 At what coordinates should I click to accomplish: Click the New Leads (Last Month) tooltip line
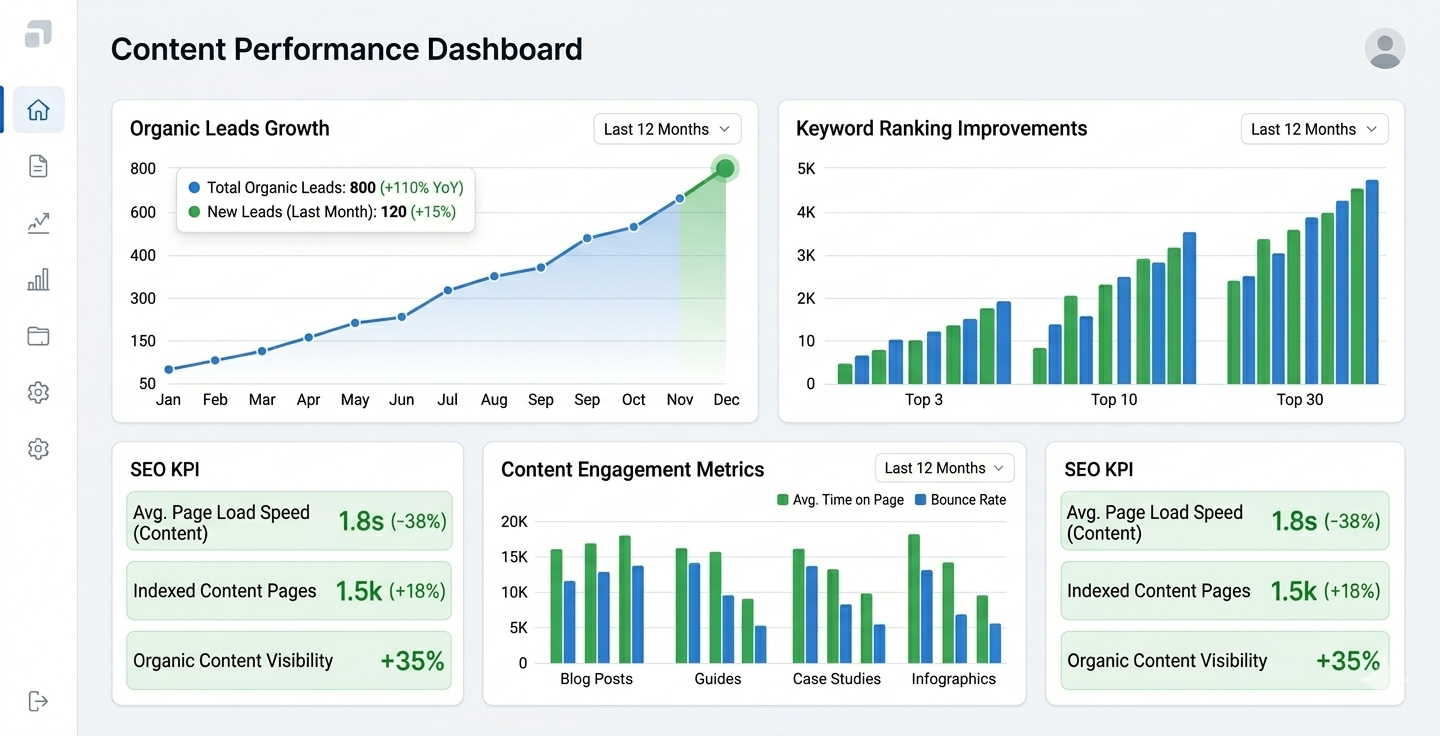click(x=322, y=212)
